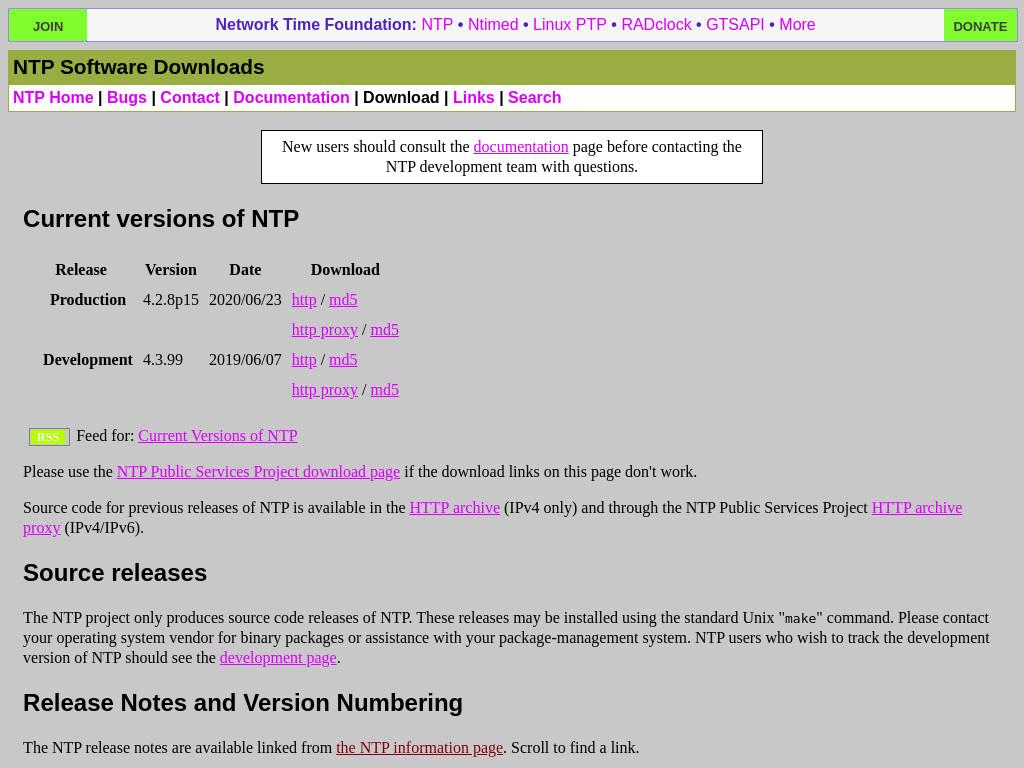Screen dimensions: 1024x768
Task: Open the Current Versions of NTP feed link
Action: coord(217,436)
